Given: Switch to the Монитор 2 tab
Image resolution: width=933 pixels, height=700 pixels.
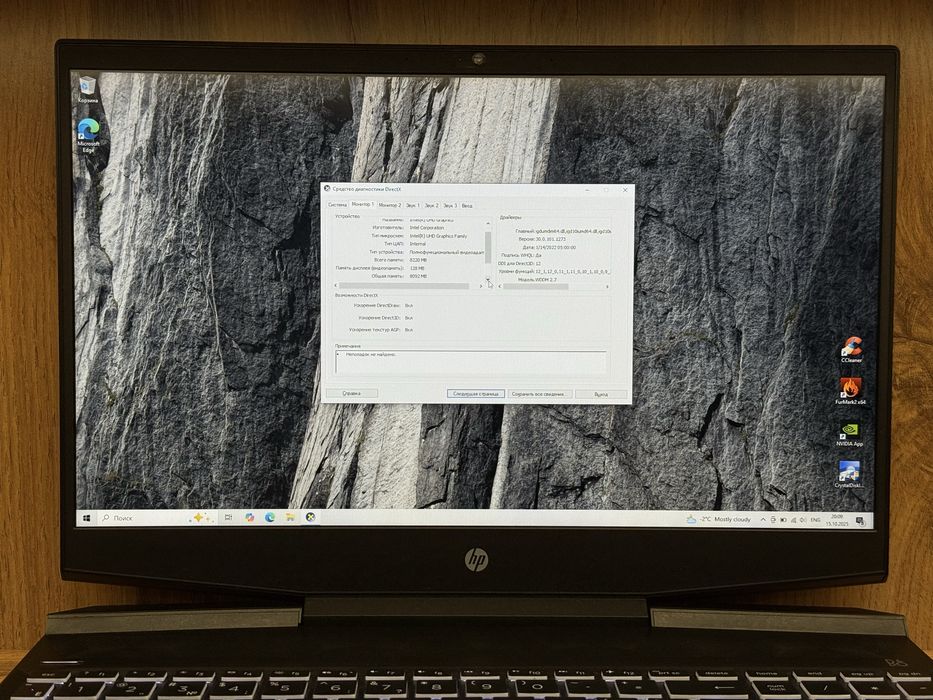Looking at the screenshot, I should pyautogui.click(x=390, y=205).
